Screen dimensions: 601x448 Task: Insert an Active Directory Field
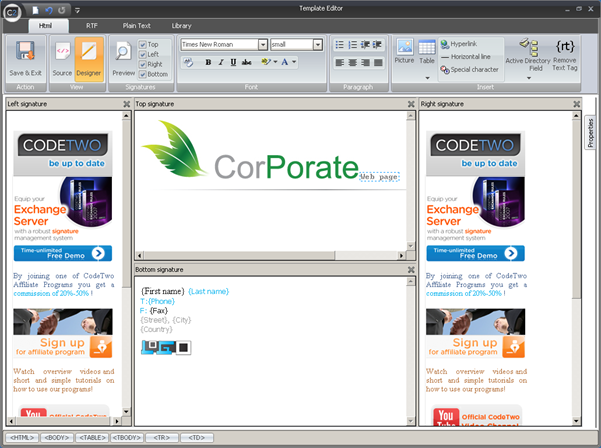528,55
